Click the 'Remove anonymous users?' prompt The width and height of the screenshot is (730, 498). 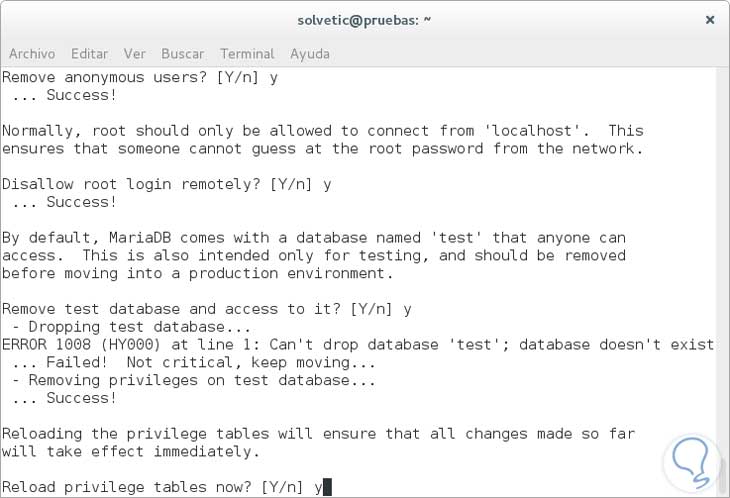point(140,77)
